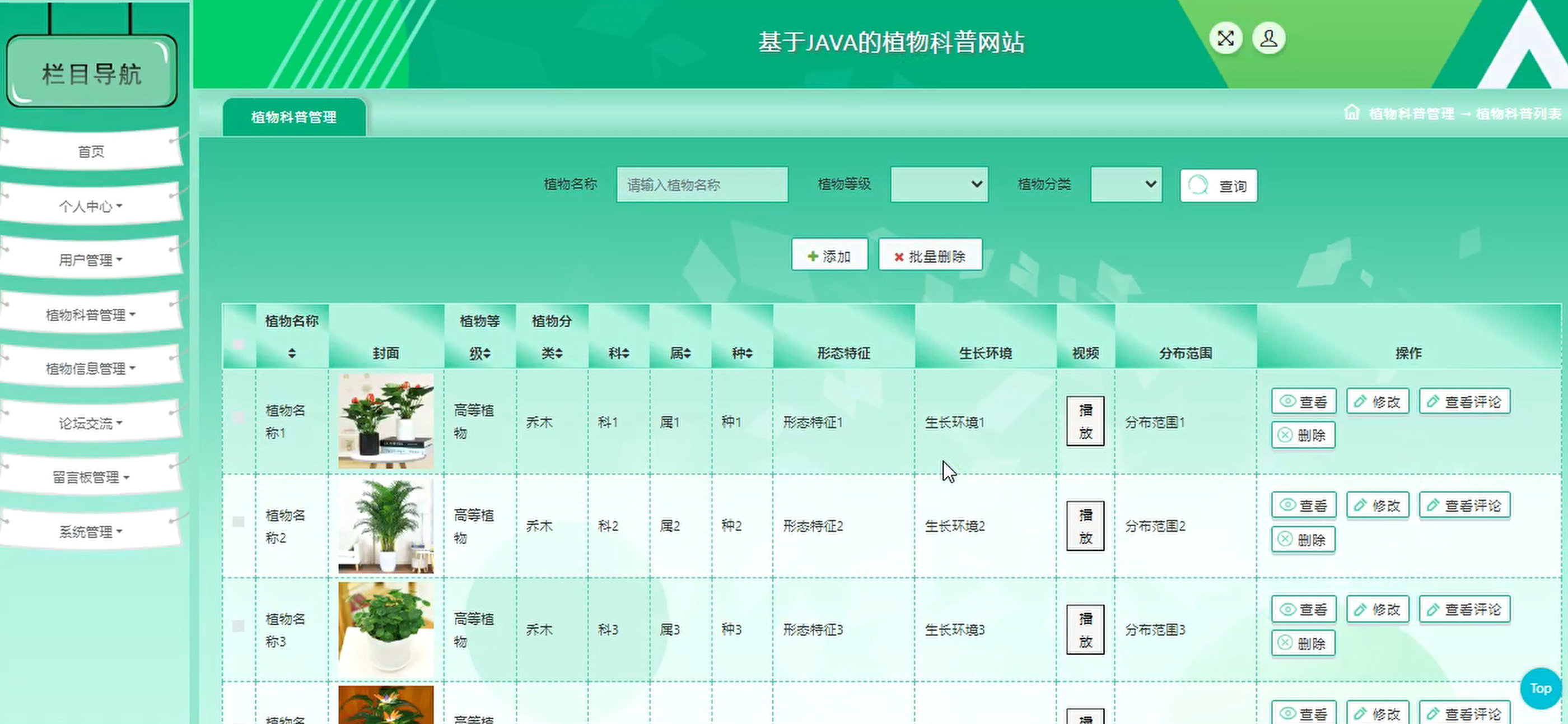The height and width of the screenshot is (724, 1568).
Task: Open 查看评论 for 植物名称1 row
Action: (1464, 401)
